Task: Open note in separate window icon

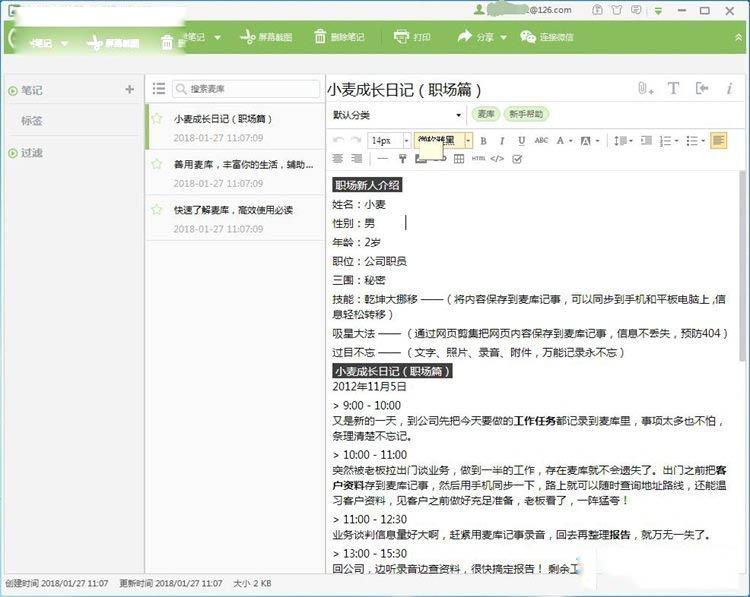Action: point(702,88)
